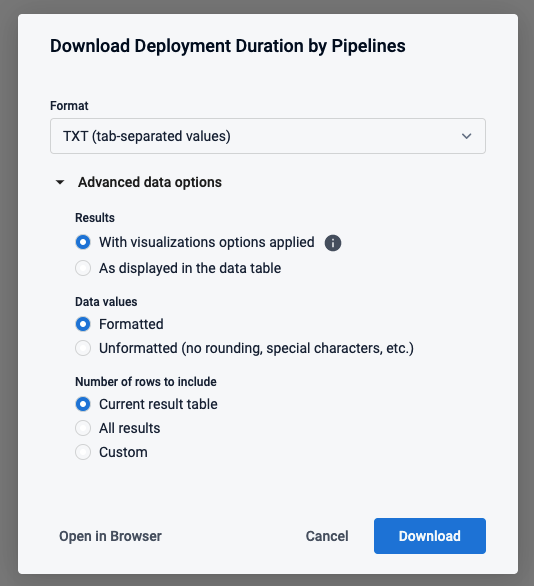Viewport: 534px width, 586px height.
Task: Click the Format field label
Action: coord(69,106)
